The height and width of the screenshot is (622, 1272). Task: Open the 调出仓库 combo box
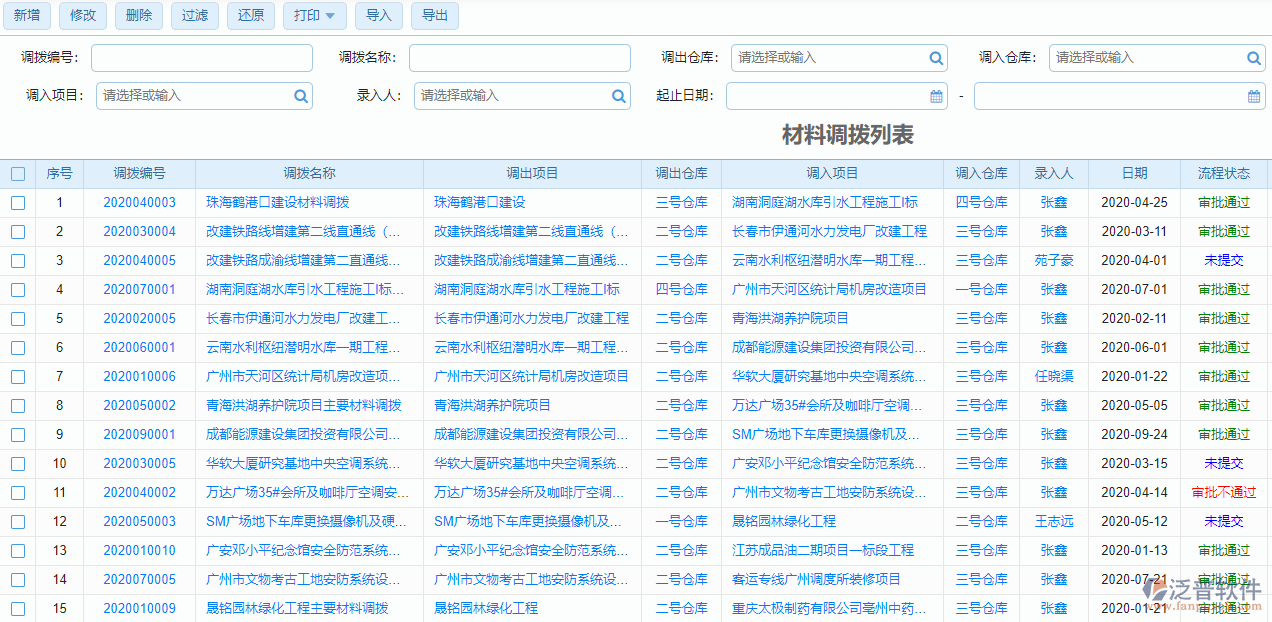pos(828,59)
